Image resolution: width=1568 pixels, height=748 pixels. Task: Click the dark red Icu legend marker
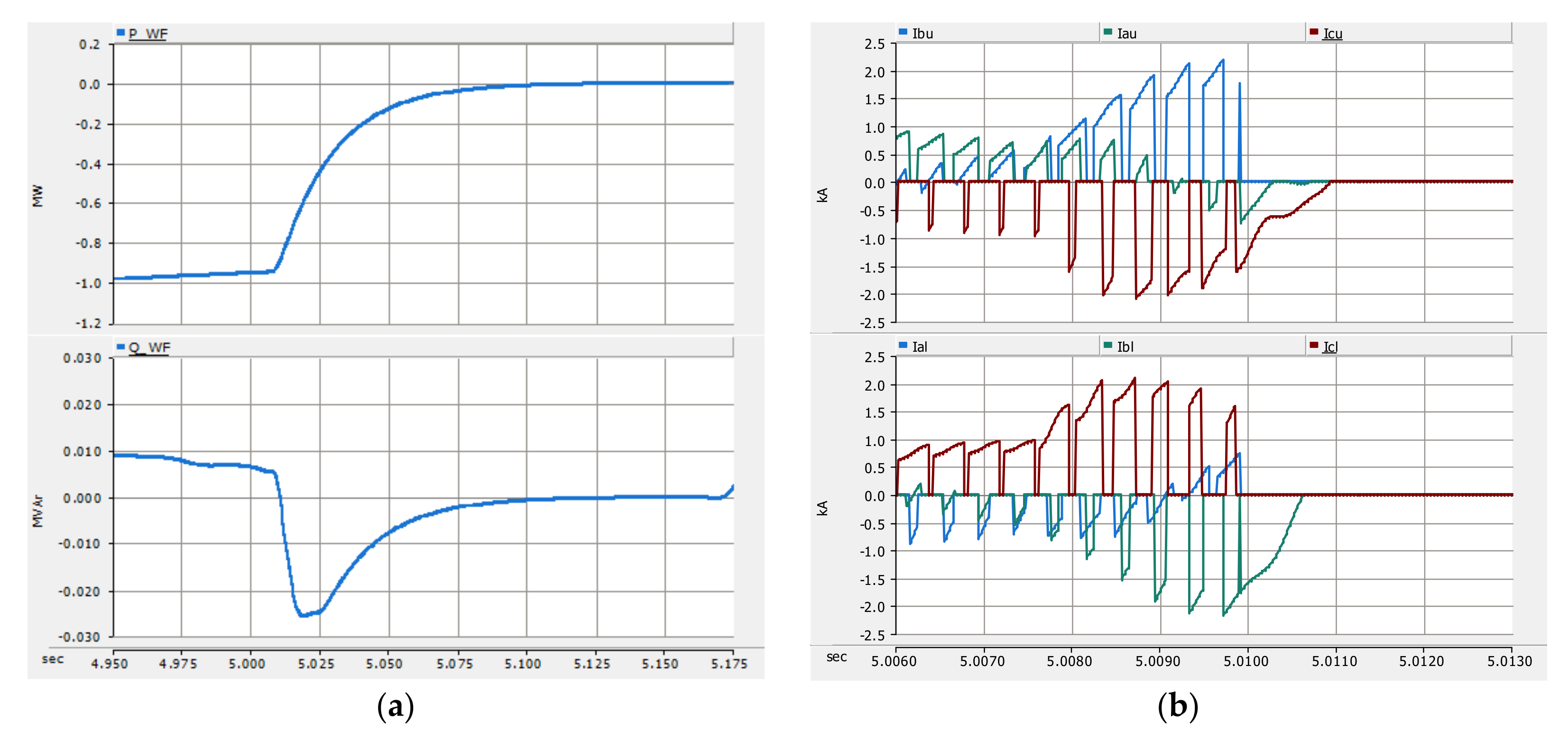(1314, 32)
